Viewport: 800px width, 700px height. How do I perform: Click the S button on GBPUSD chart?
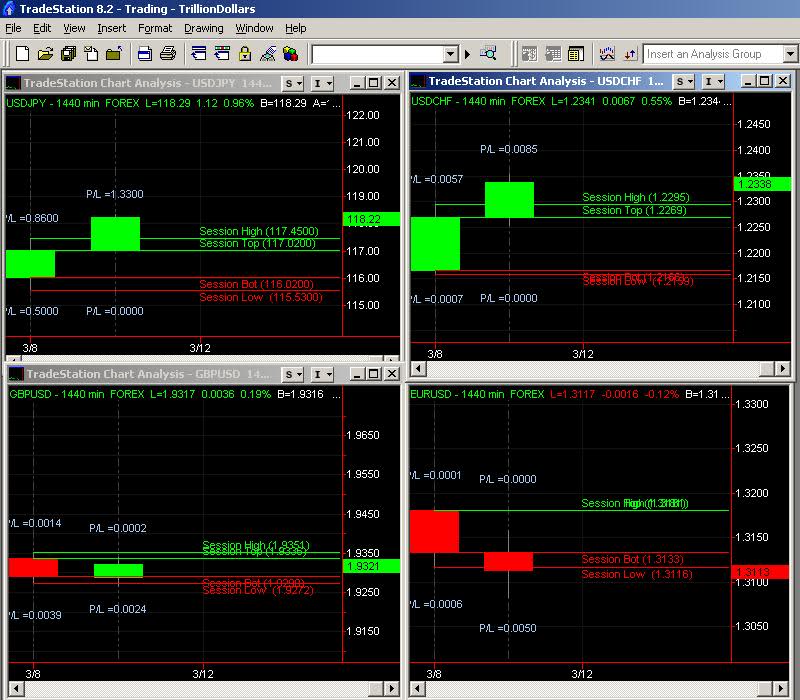point(288,374)
